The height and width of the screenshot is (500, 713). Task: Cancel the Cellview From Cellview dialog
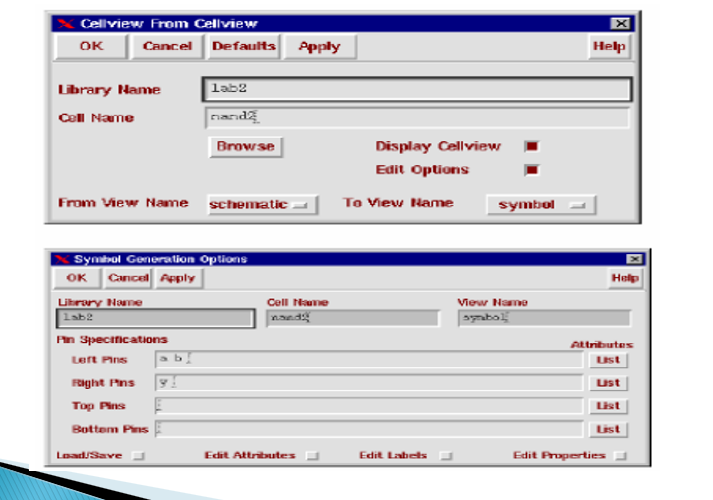[x=167, y=46]
